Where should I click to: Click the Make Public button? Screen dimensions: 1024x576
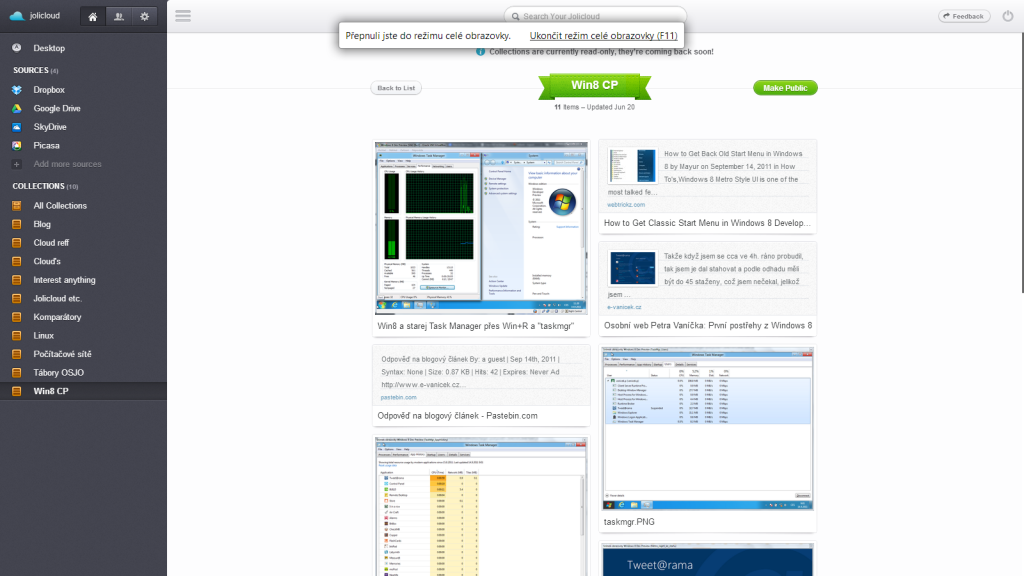785,88
